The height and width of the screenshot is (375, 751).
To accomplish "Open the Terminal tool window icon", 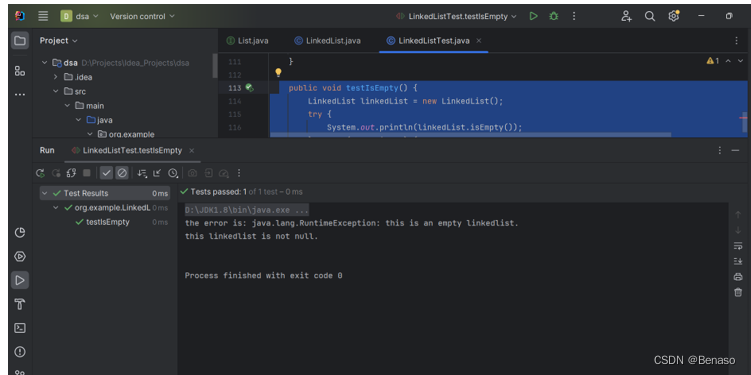I will pyautogui.click(x=20, y=328).
